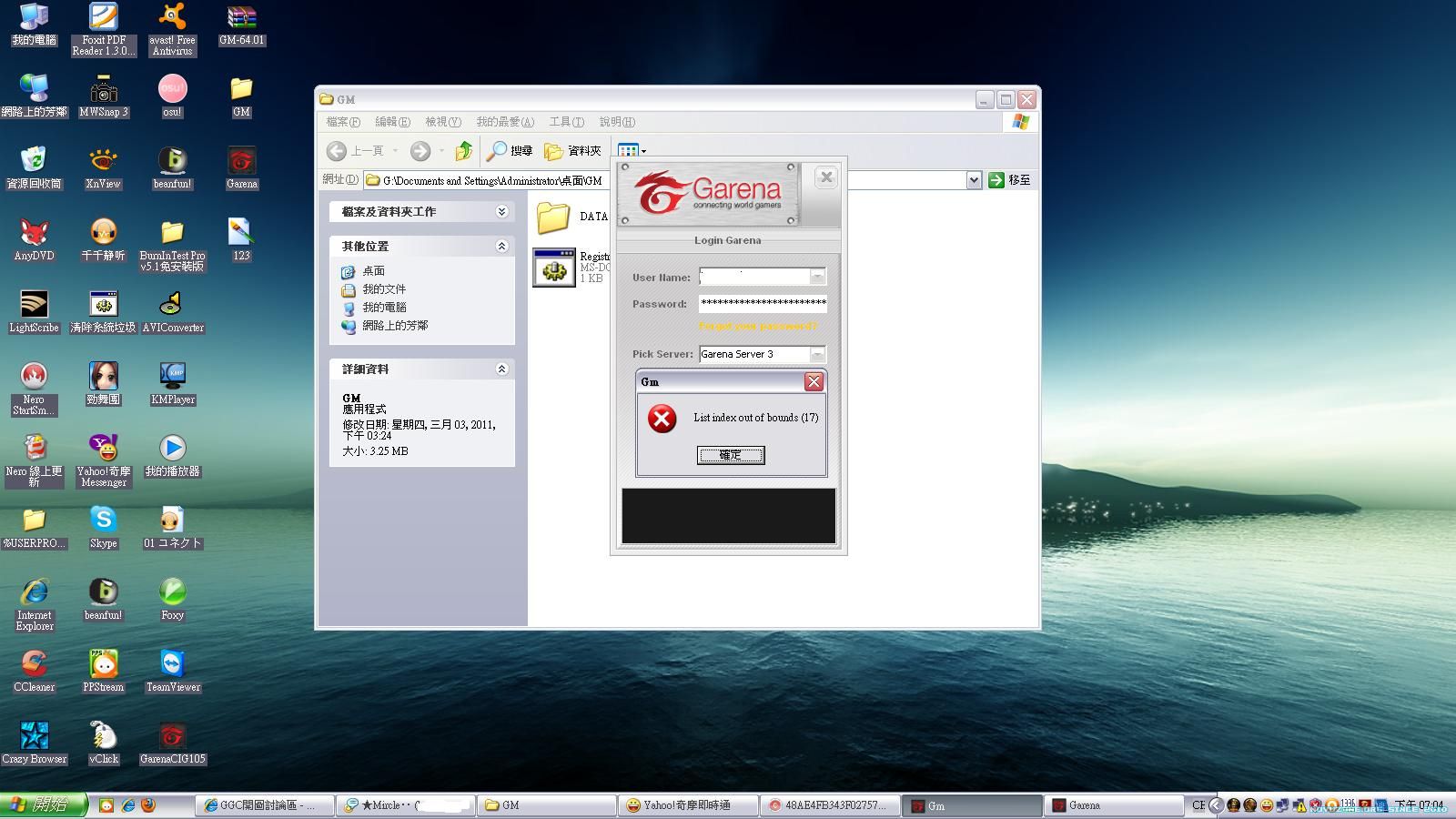Image resolution: width=1456 pixels, height=819 pixels.
Task: Open the 檢視 menu
Action: [x=442, y=122]
